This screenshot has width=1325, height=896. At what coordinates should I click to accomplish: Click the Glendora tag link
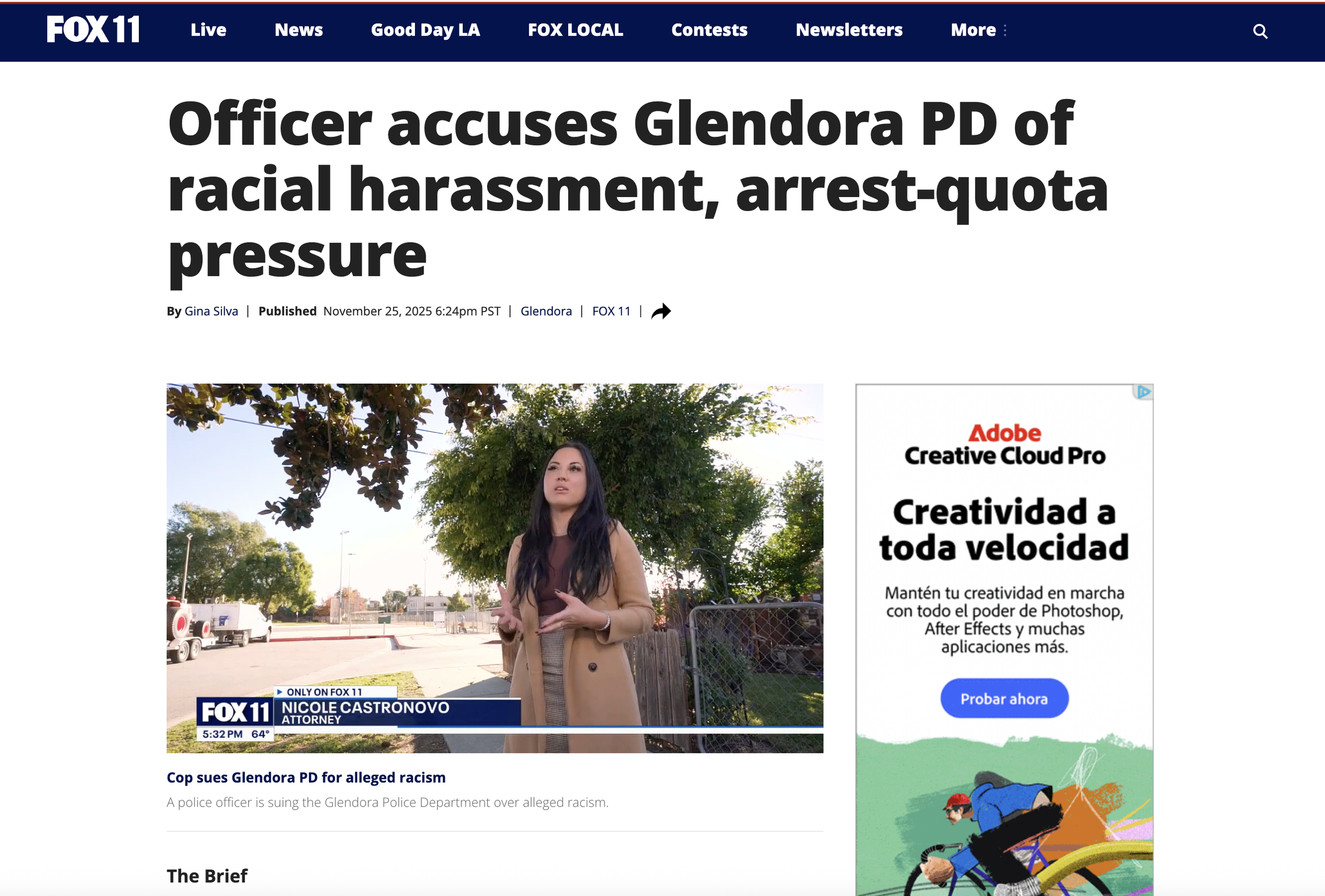[x=545, y=311]
